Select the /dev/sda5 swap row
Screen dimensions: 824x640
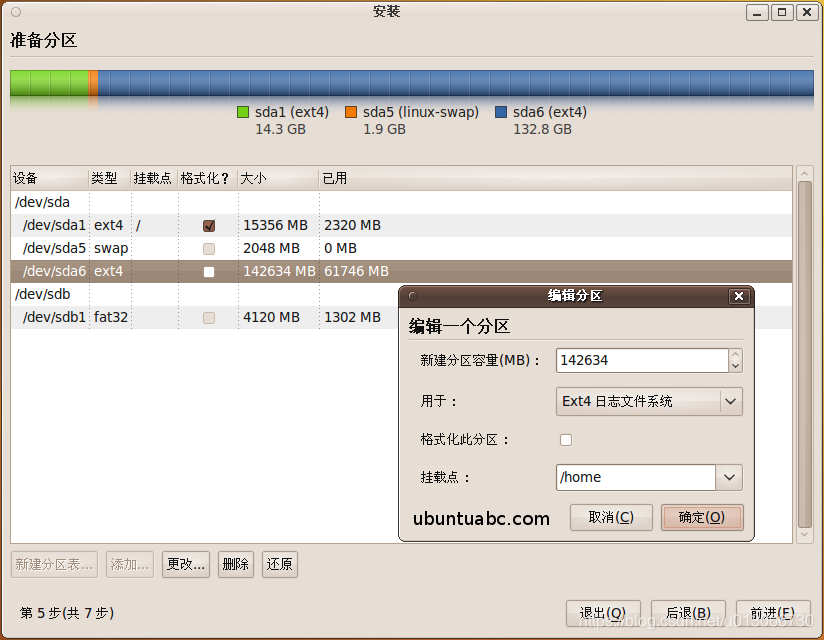tap(401, 249)
